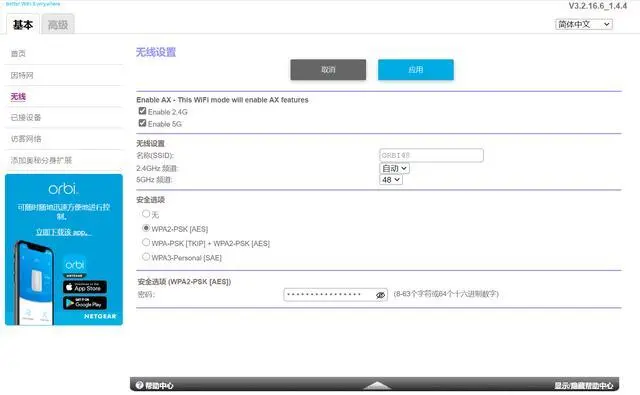
Task: Select WPA-PSK [TKIP] + WPA2-PSK [AES] option
Action: click(x=146, y=242)
